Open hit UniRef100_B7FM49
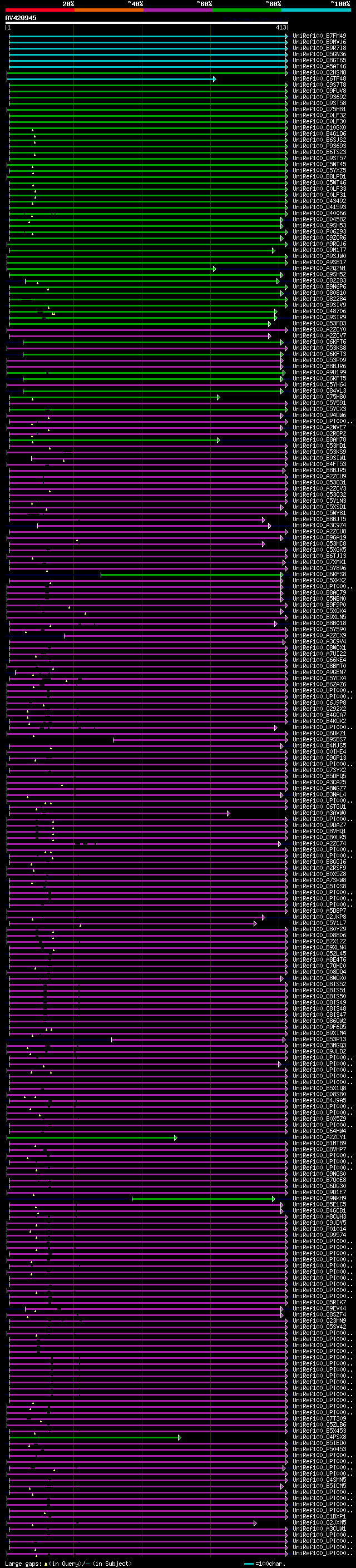This screenshot has height=1568, width=356. [x=319, y=36]
